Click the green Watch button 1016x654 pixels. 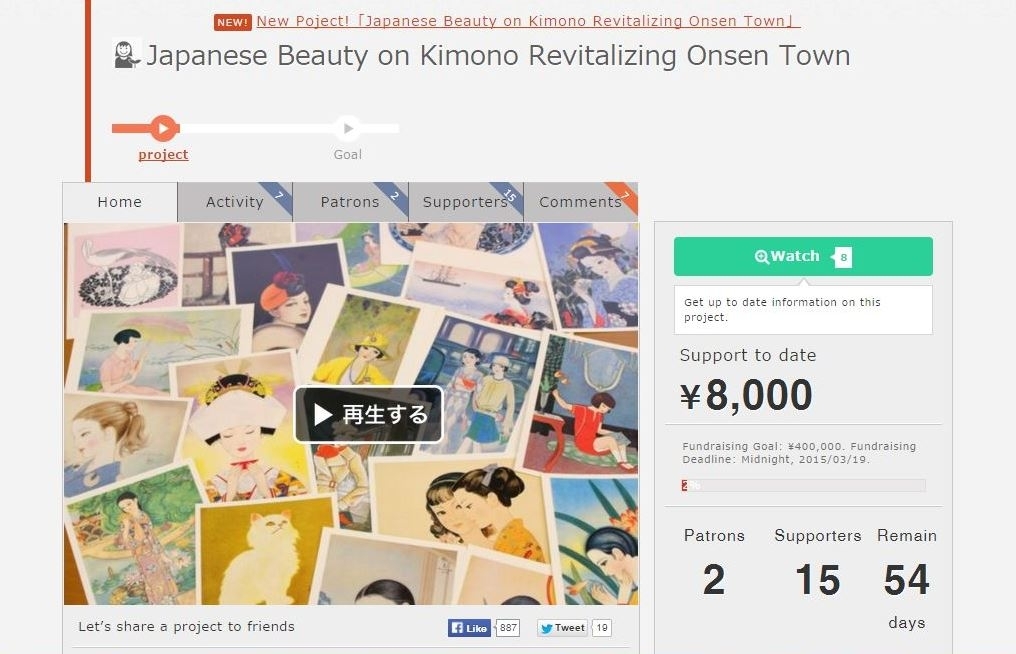[803, 257]
